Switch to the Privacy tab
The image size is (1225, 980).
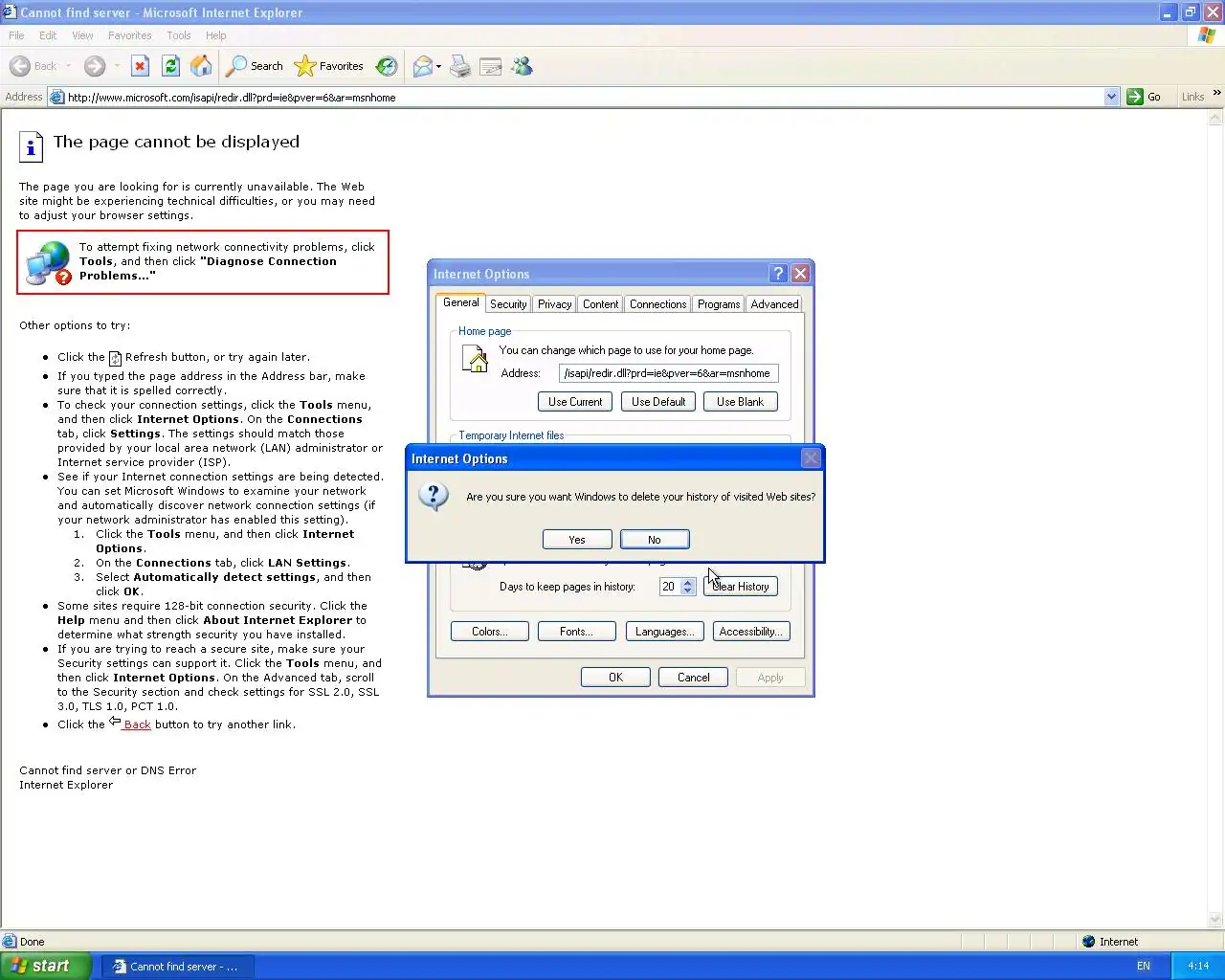pyautogui.click(x=555, y=304)
